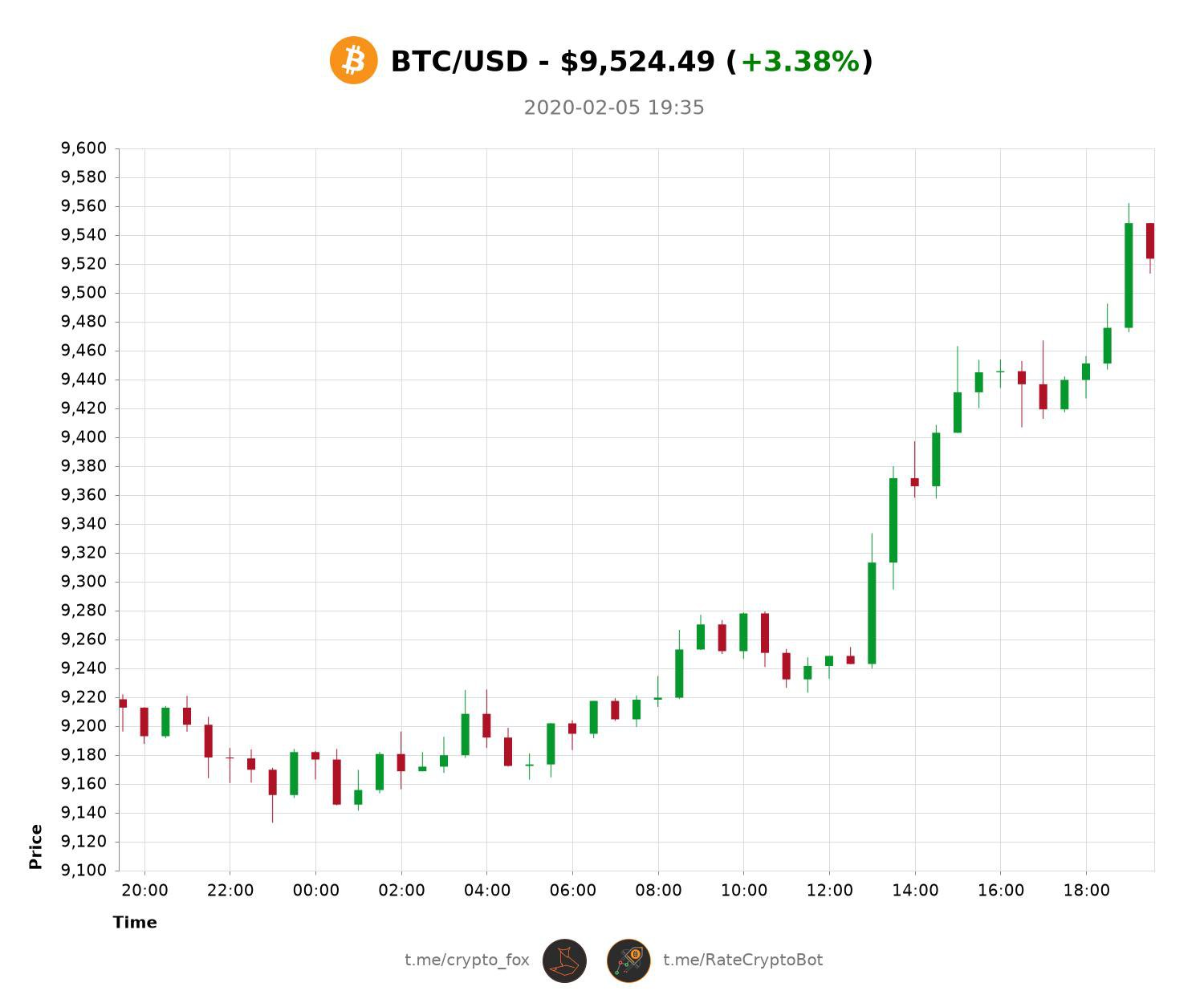The image size is (1204, 1003).
Task: Click the RateCryptoBot round logo icon
Action: click(x=628, y=960)
